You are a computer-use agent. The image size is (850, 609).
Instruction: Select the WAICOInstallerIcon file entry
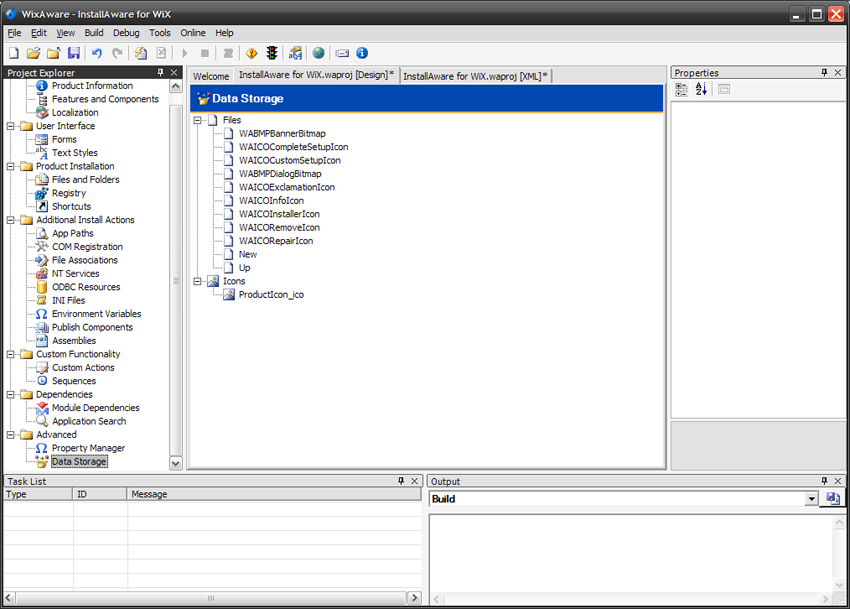pyautogui.click(x=279, y=214)
